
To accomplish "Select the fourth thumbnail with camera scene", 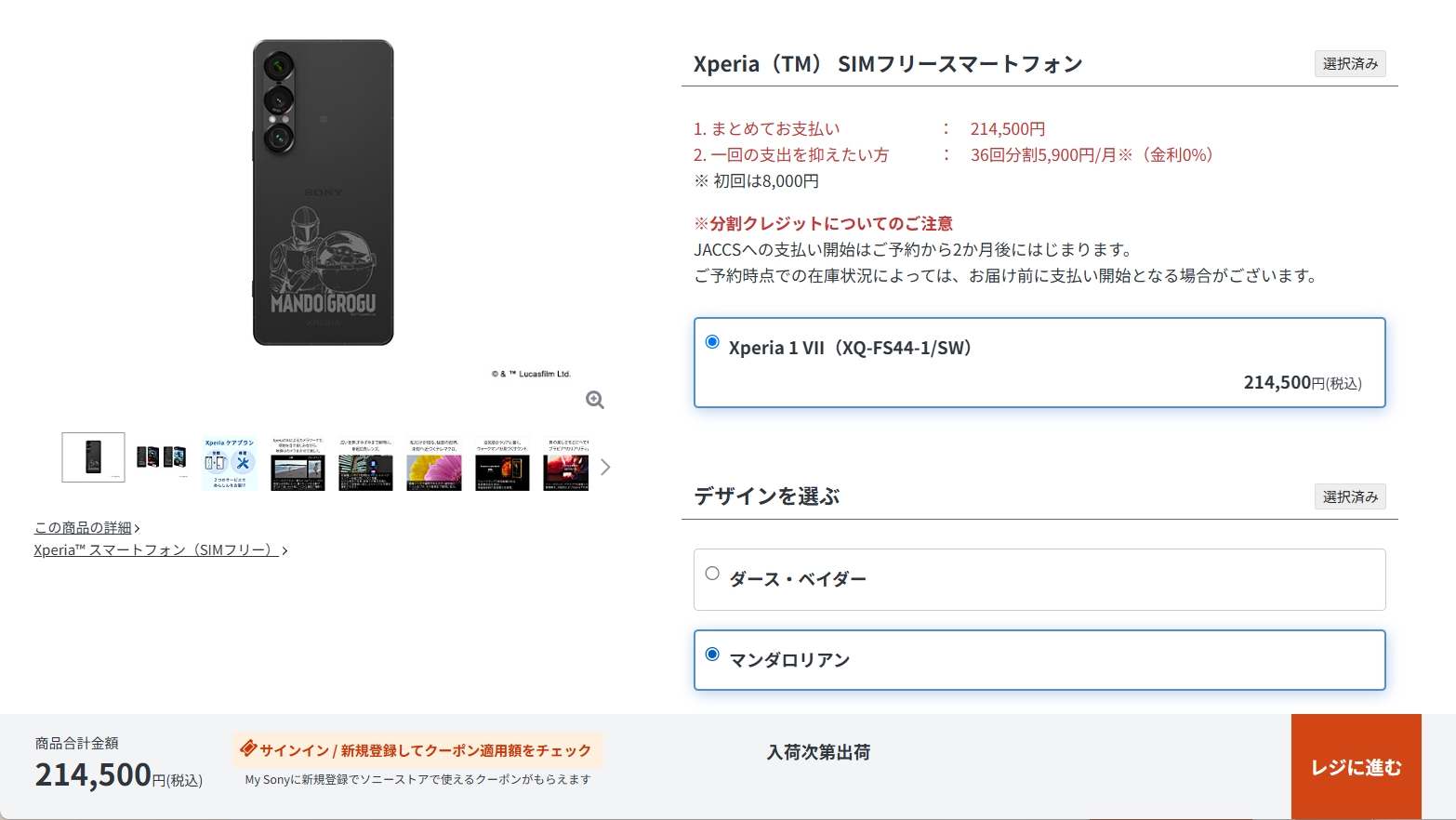I will [298, 464].
